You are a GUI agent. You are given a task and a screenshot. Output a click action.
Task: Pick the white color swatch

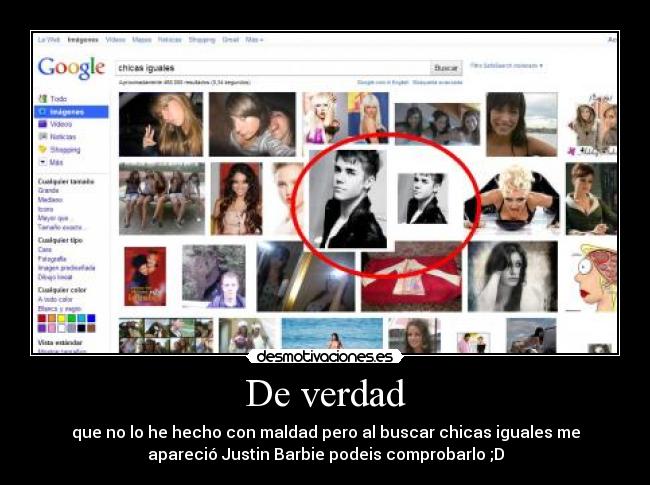(61, 328)
